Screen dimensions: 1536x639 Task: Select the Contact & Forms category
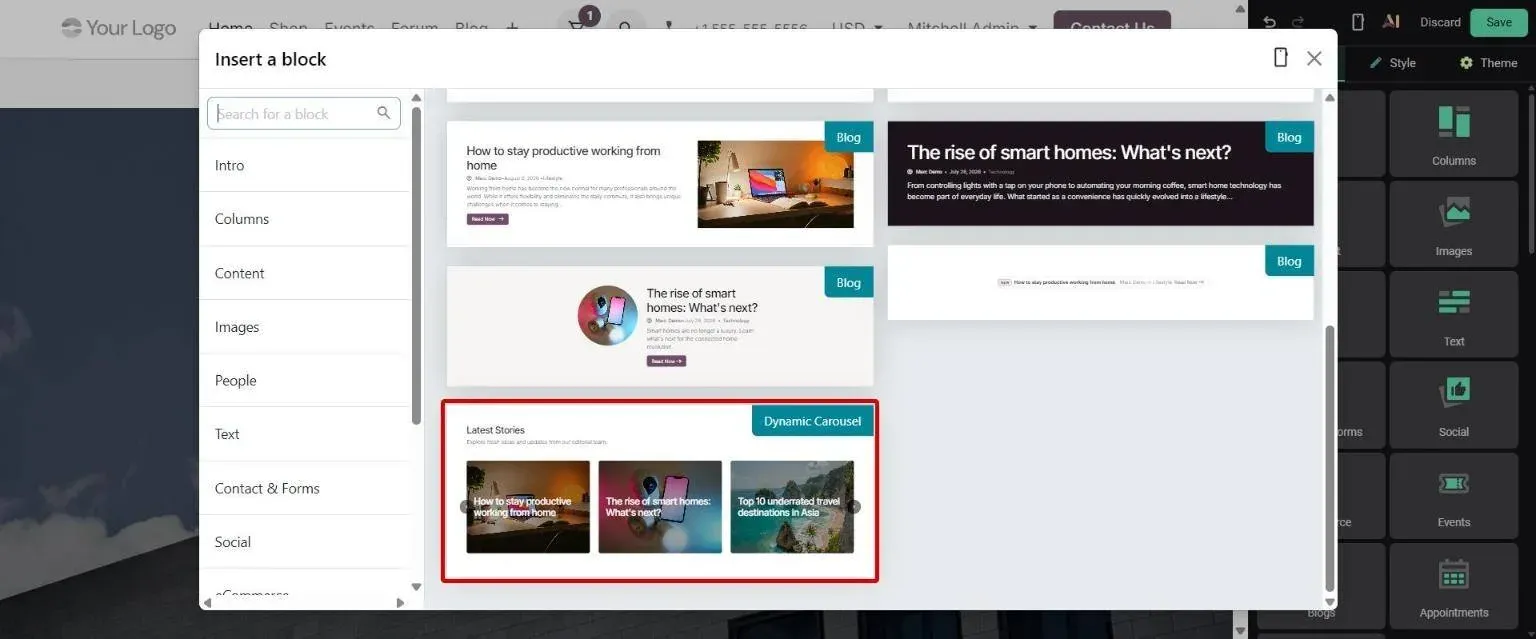(x=305, y=488)
